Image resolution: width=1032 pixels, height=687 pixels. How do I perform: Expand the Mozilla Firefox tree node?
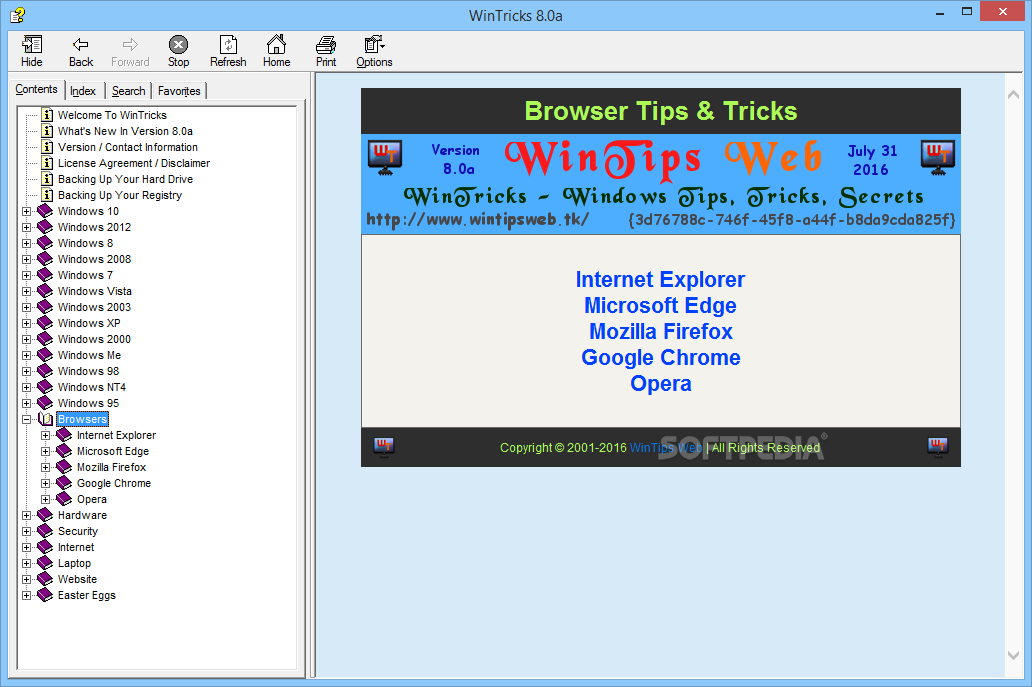tap(45, 467)
